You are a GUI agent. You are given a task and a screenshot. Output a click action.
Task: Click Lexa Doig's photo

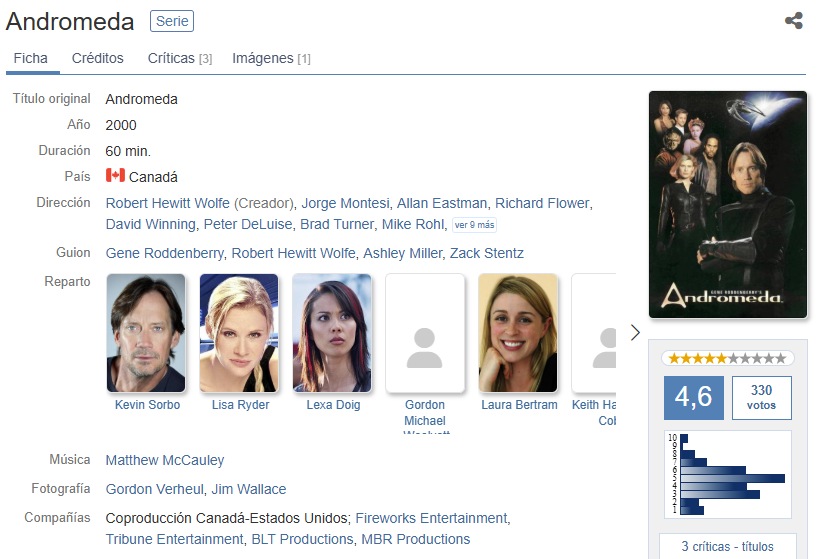click(x=332, y=333)
